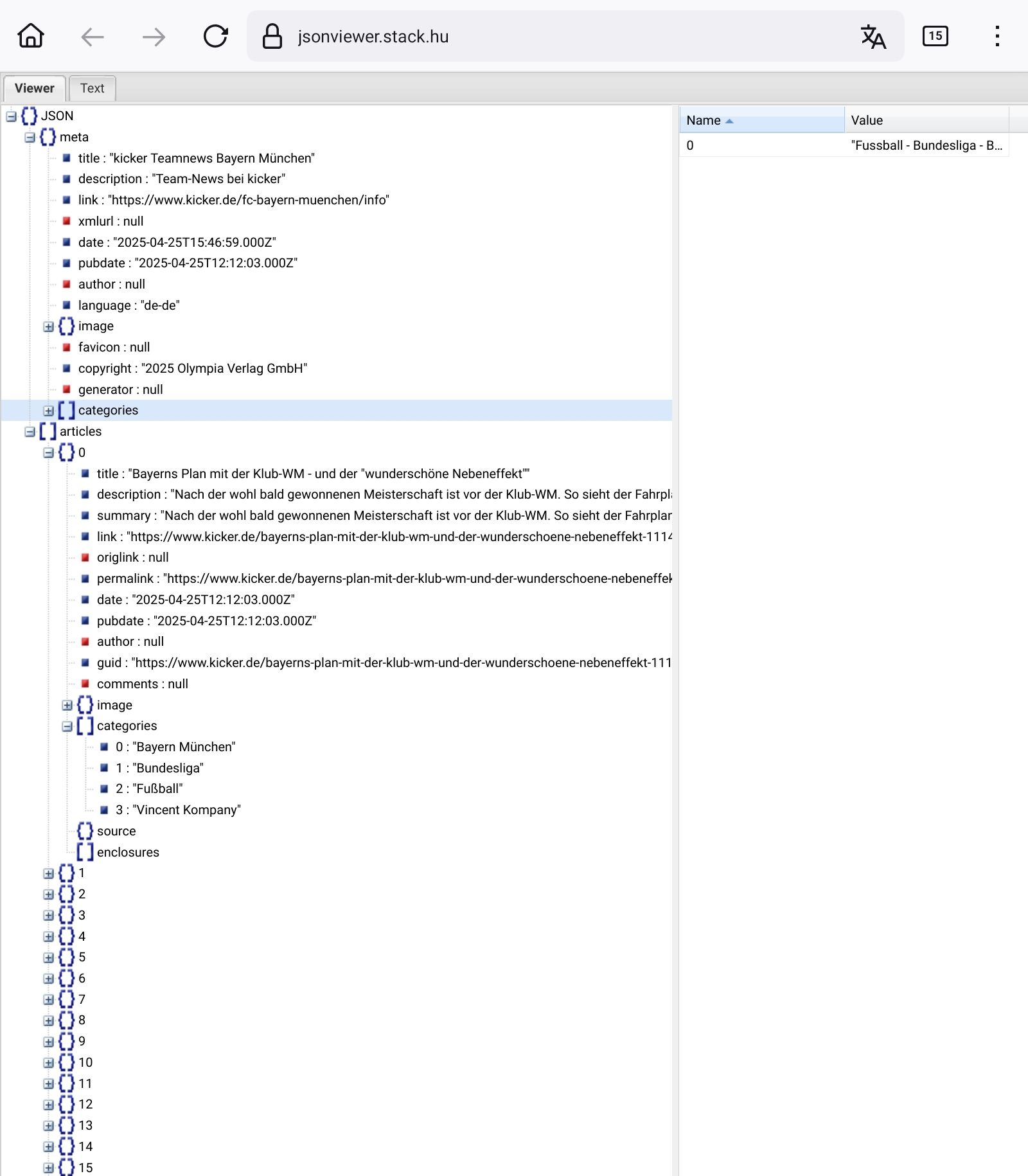Select description "Team-News bei kicker" row
Image resolution: width=1028 pixels, height=1176 pixels.
(x=182, y=179)
